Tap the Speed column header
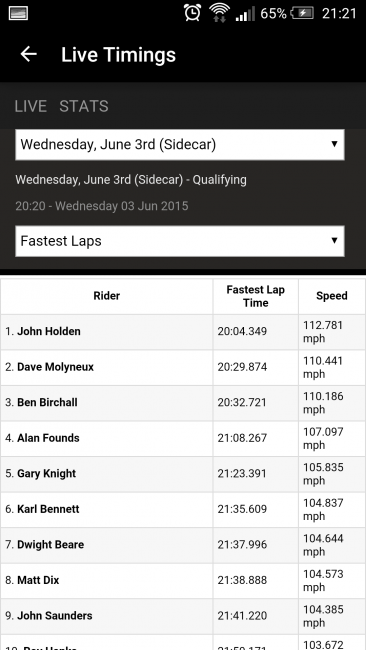Screen dimensions: 366x650 (x=332, y=296)
